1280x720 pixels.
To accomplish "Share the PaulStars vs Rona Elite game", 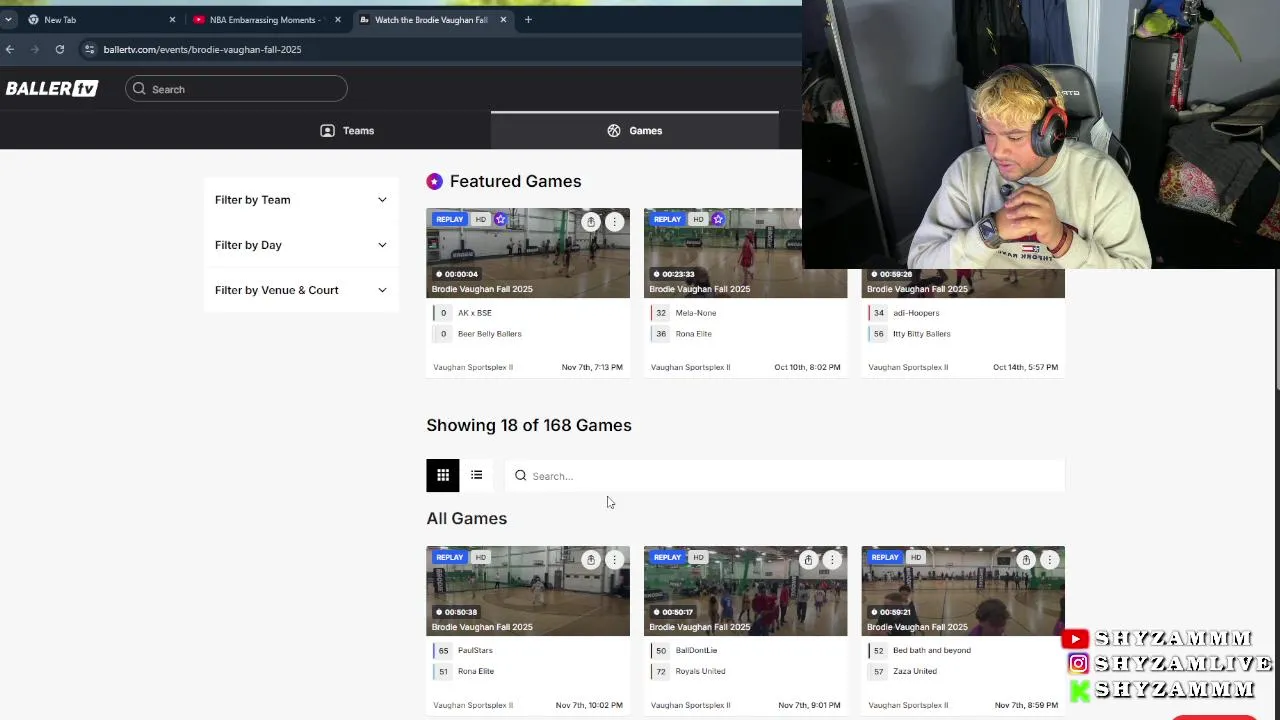I will point(591,560).
